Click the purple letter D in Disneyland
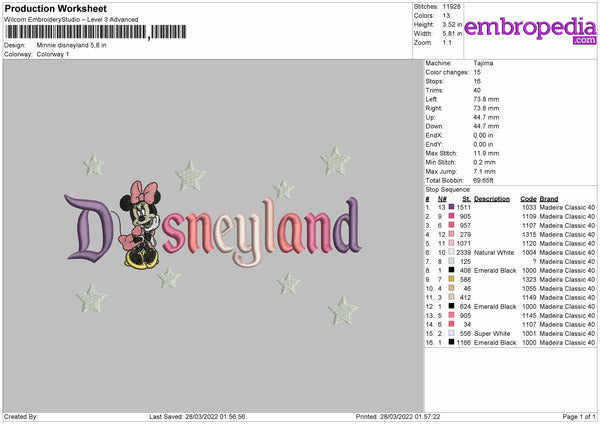This screenshot has width=600, height=424. (x=89, y=228)
